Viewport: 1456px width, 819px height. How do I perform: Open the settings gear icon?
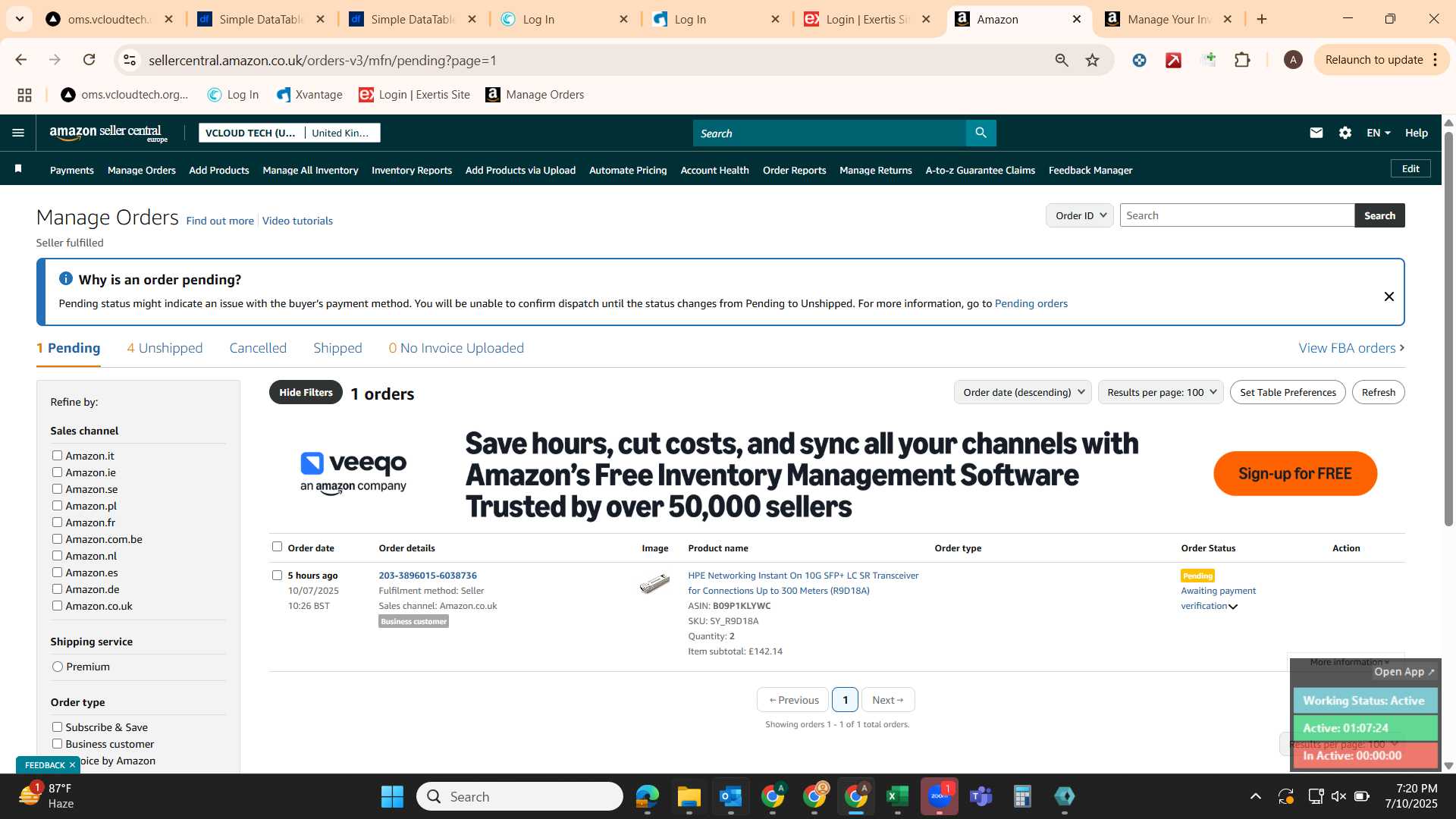1345,133
